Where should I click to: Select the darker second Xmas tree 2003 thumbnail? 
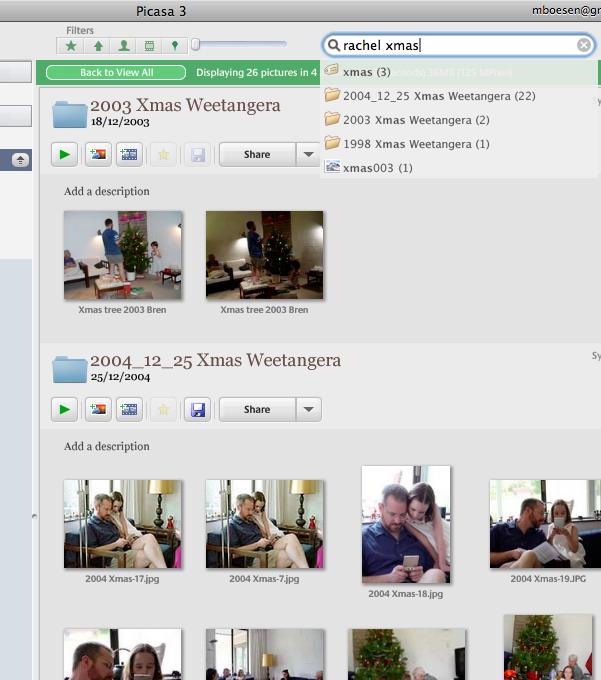tap(265, 255)
